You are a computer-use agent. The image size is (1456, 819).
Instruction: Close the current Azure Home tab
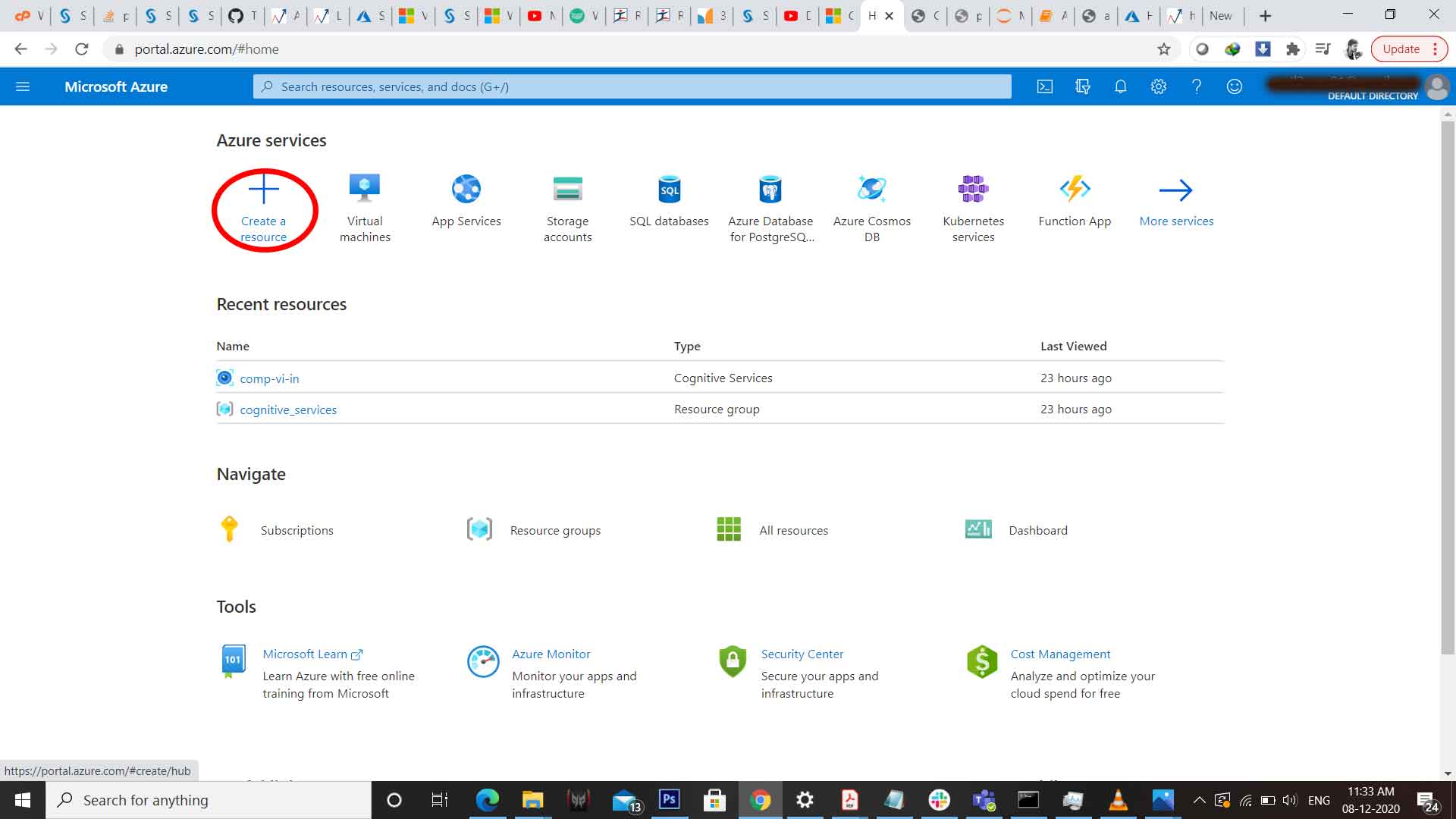(890, 16)
